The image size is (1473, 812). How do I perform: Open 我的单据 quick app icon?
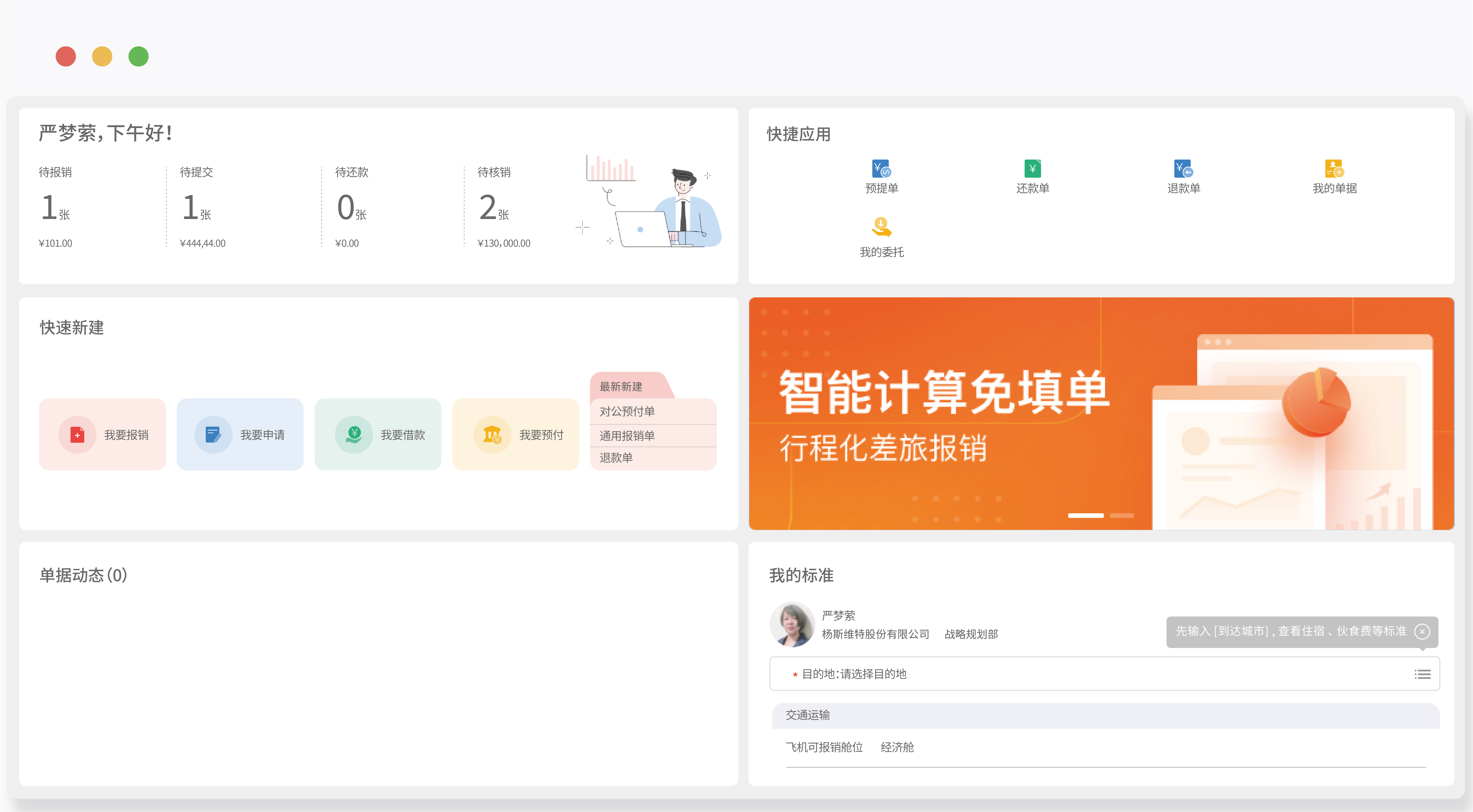1334,169
